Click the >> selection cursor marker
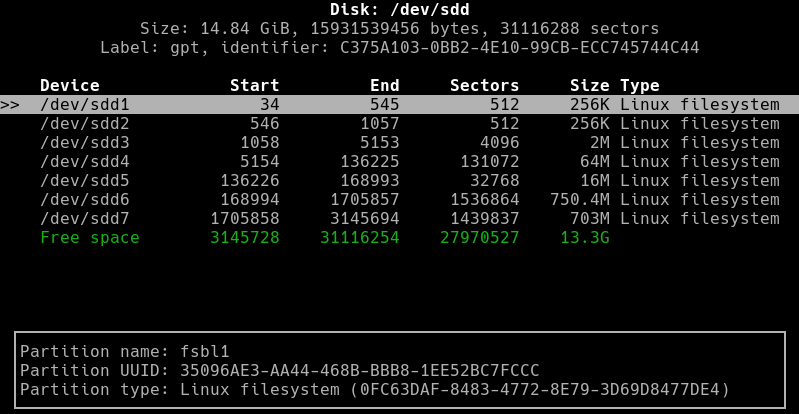 [x=10, y=105]
